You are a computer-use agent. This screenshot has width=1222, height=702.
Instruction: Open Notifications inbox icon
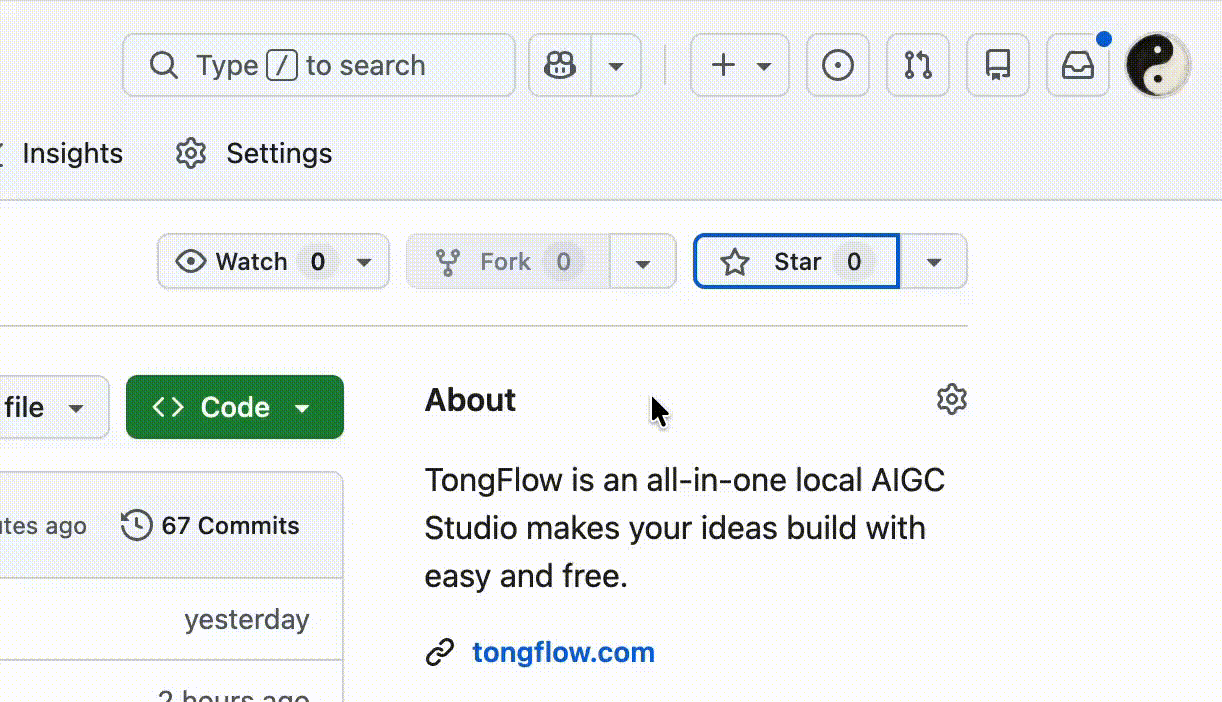[1078, 66]
